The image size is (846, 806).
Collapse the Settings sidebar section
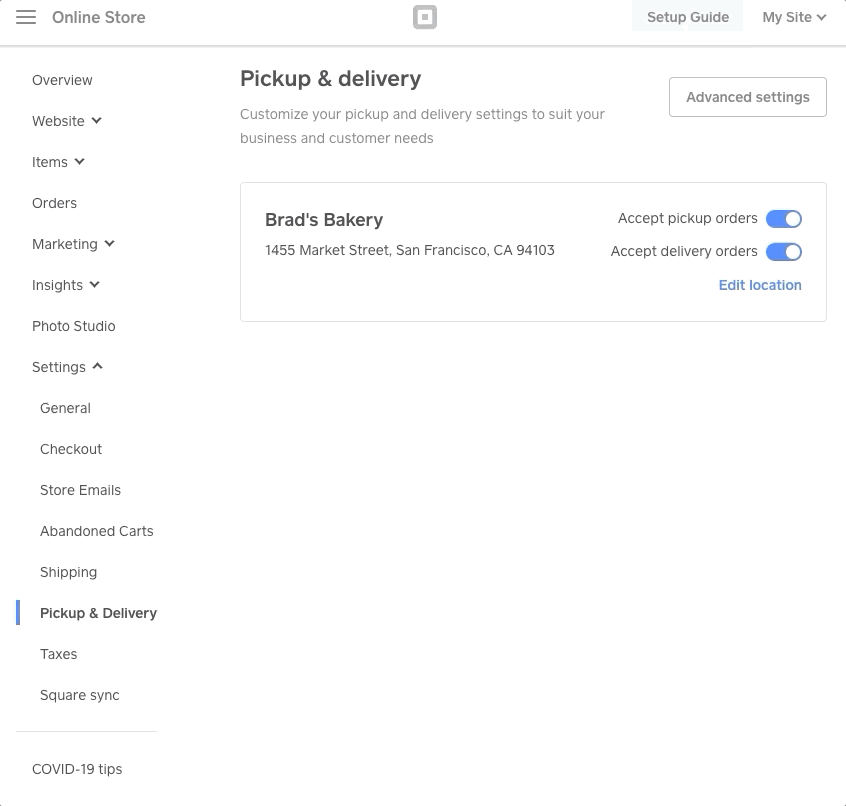coord(67,367)
